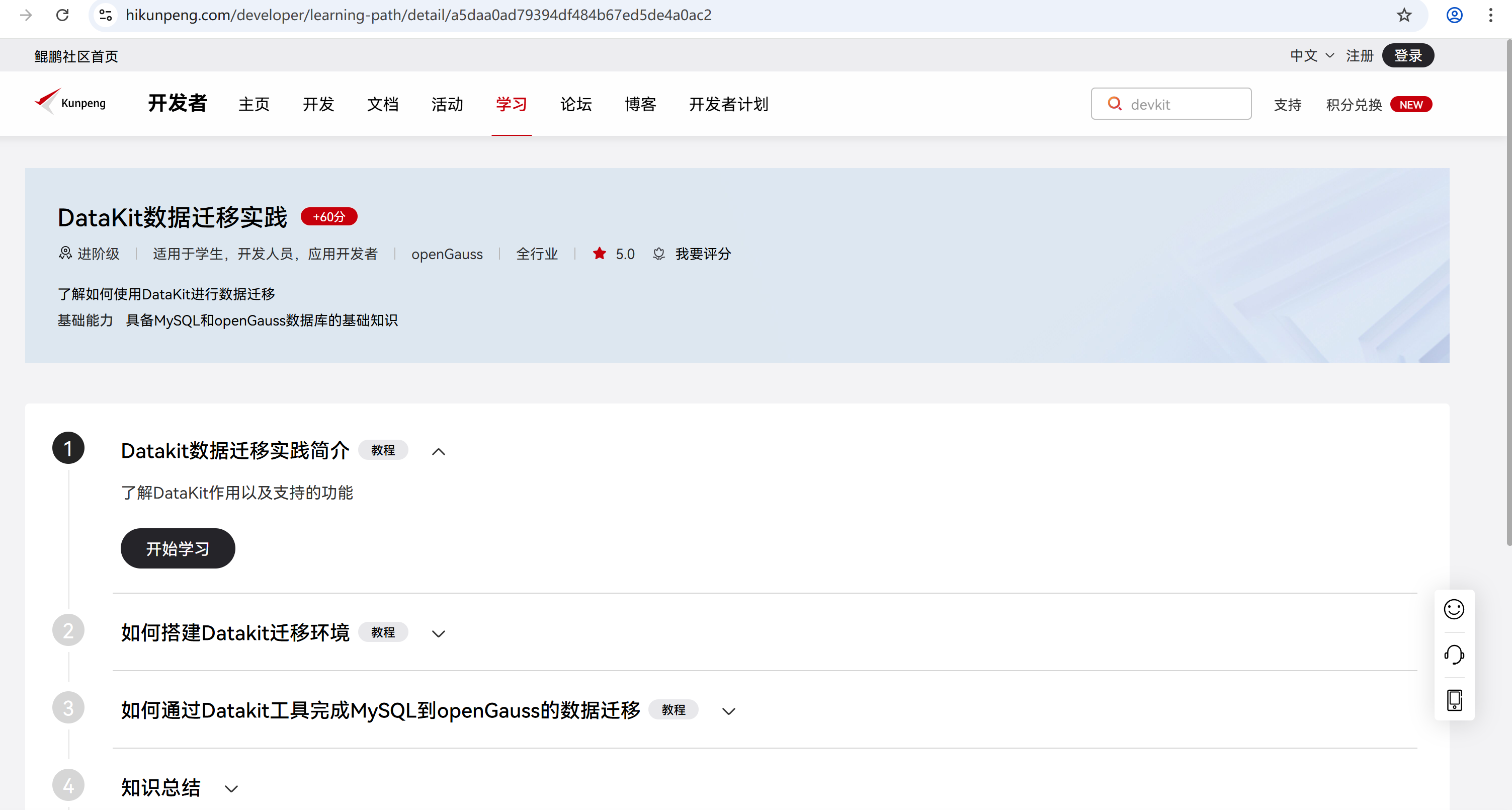Viewport: 1512px width, 810px height.
Task: Reload the page with refresh icon
Action: point(63,15)
